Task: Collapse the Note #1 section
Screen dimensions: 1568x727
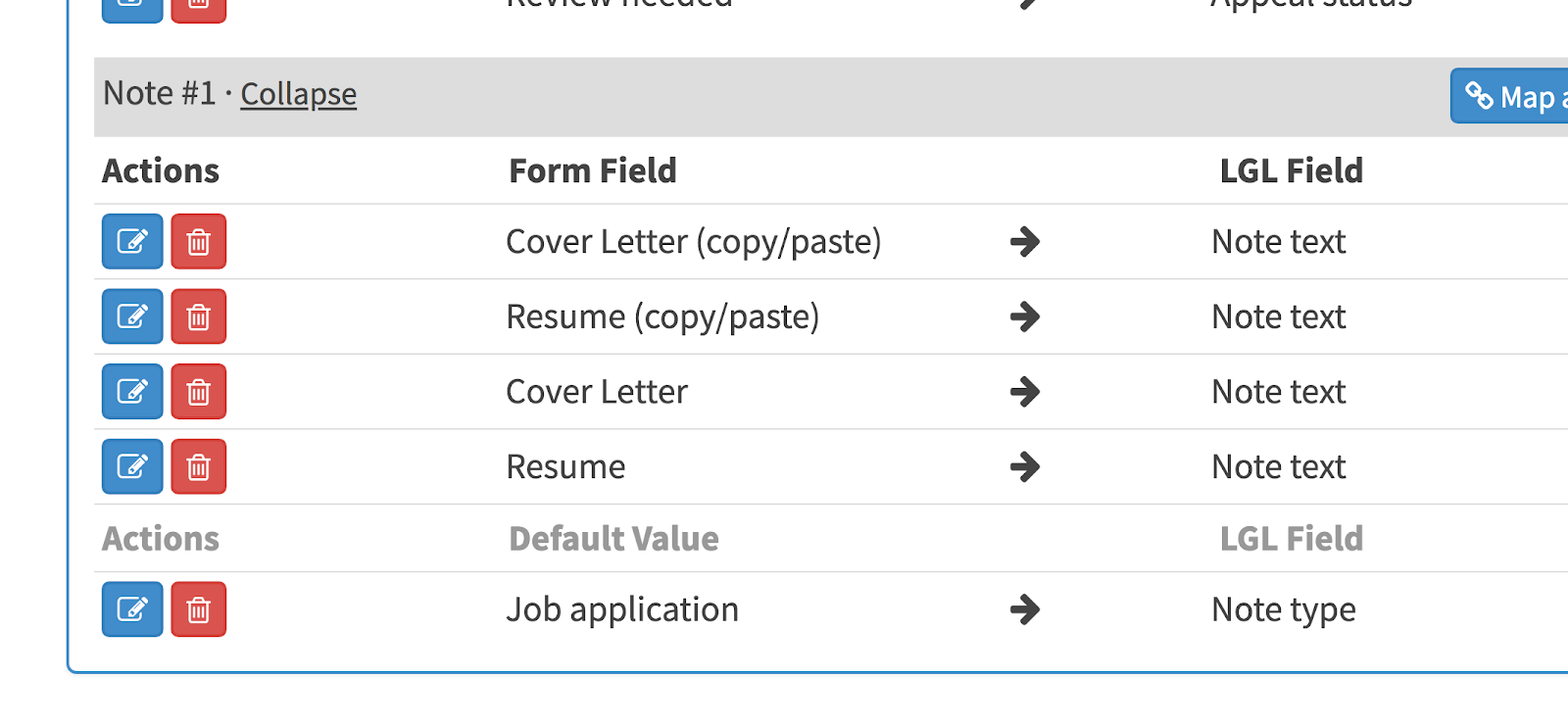Action: 298,94
